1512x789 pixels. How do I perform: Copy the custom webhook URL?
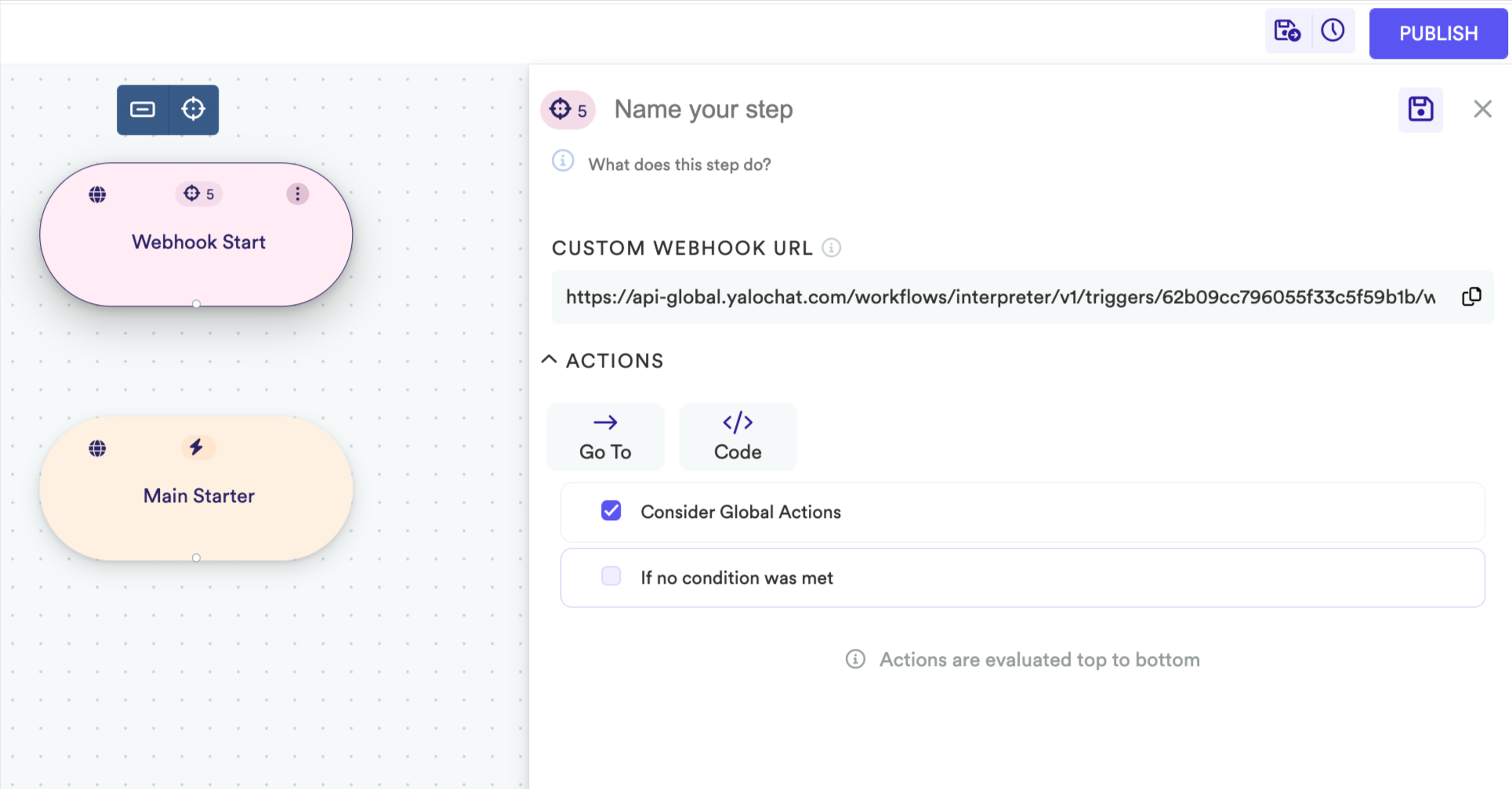pos(1471,297)
